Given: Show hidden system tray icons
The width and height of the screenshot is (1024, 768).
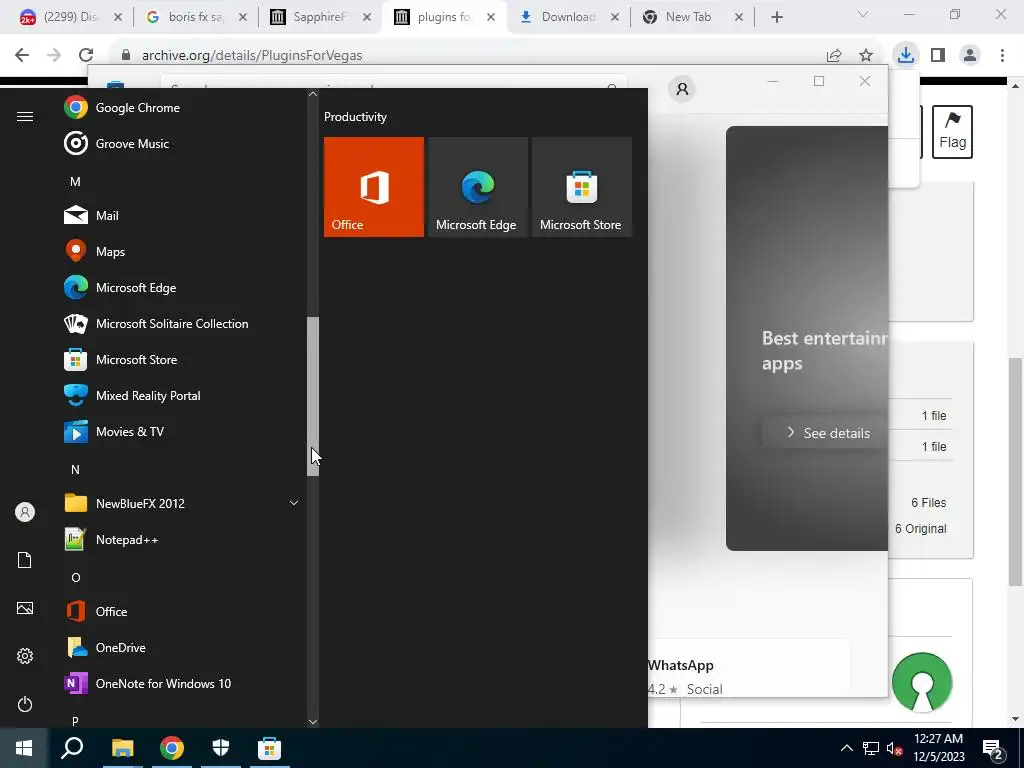Looking at the screenshot, I should (846, 748).
